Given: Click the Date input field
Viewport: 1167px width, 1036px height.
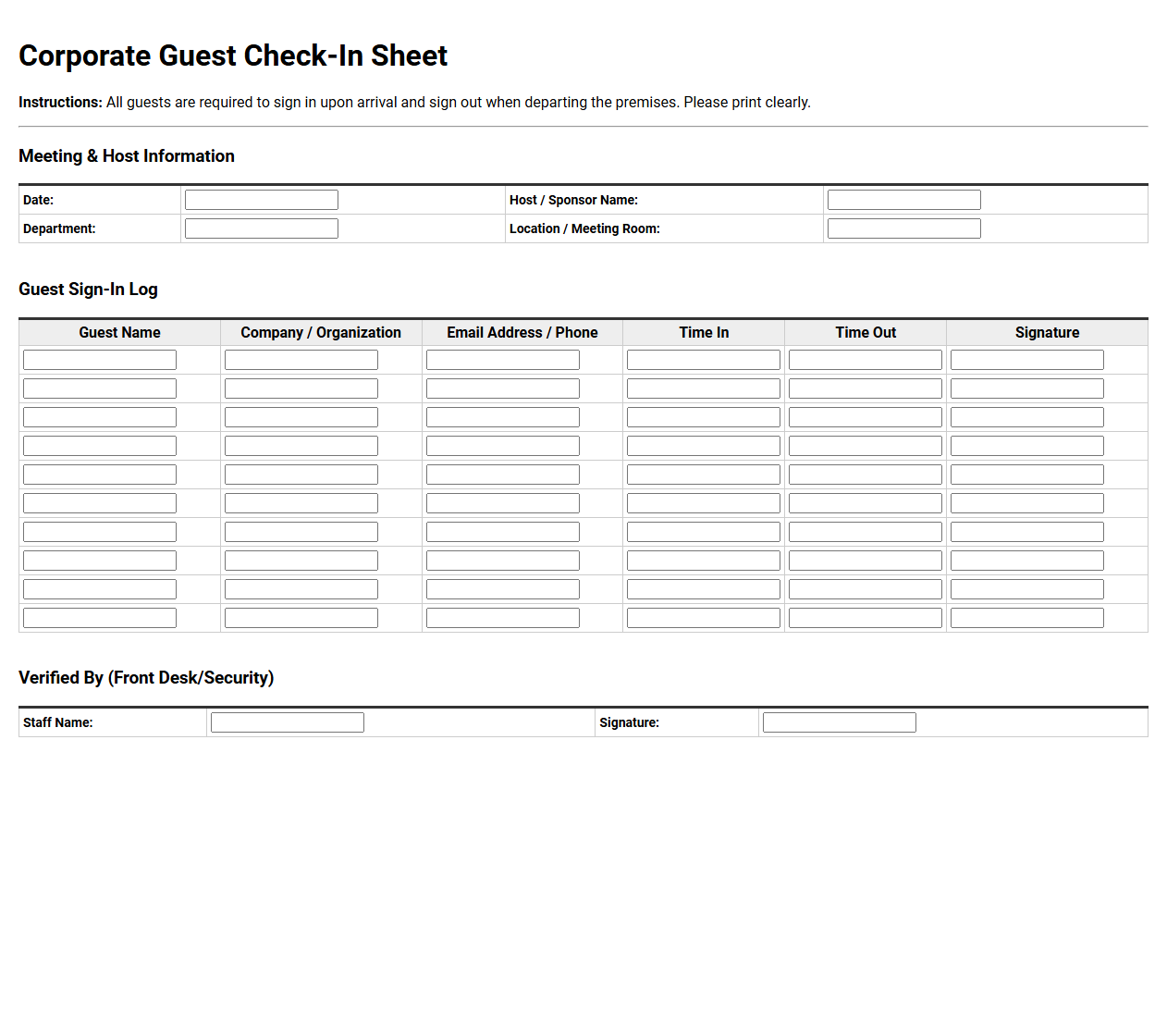Looking at the screenshot, I should [x=262, y=200].
